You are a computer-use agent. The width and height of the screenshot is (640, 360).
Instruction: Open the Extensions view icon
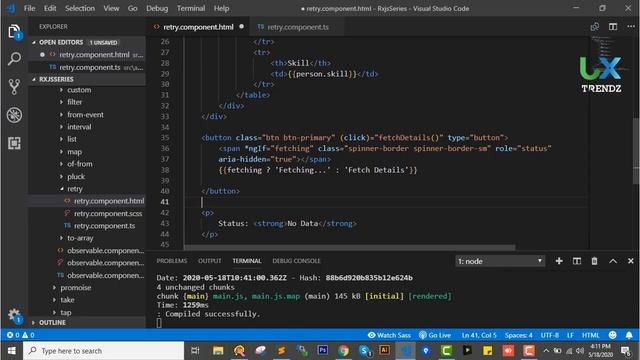click(14, 143)
